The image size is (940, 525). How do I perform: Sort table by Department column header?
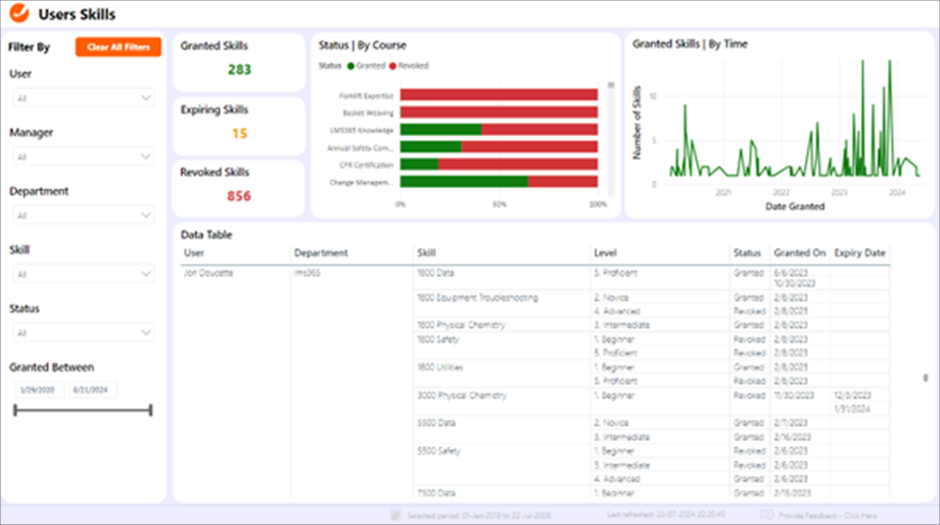(321, 253)
